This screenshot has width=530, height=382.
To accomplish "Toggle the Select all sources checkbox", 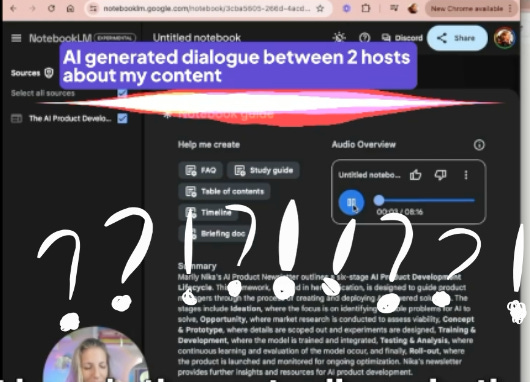I will (x=122, y=93).
